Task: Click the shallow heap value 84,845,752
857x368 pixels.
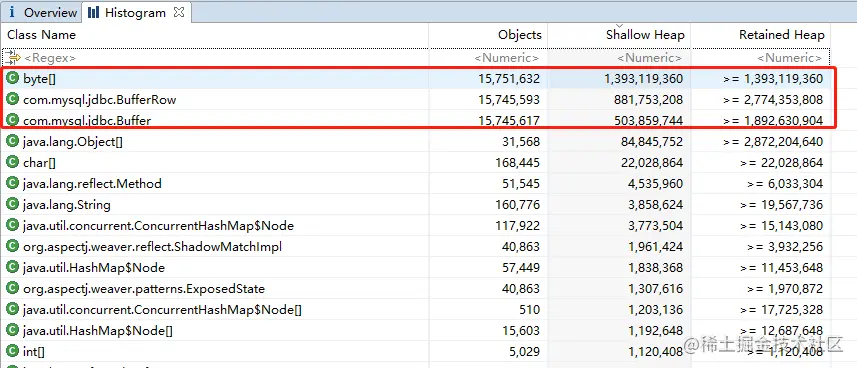Action: (x=651, y=142)
